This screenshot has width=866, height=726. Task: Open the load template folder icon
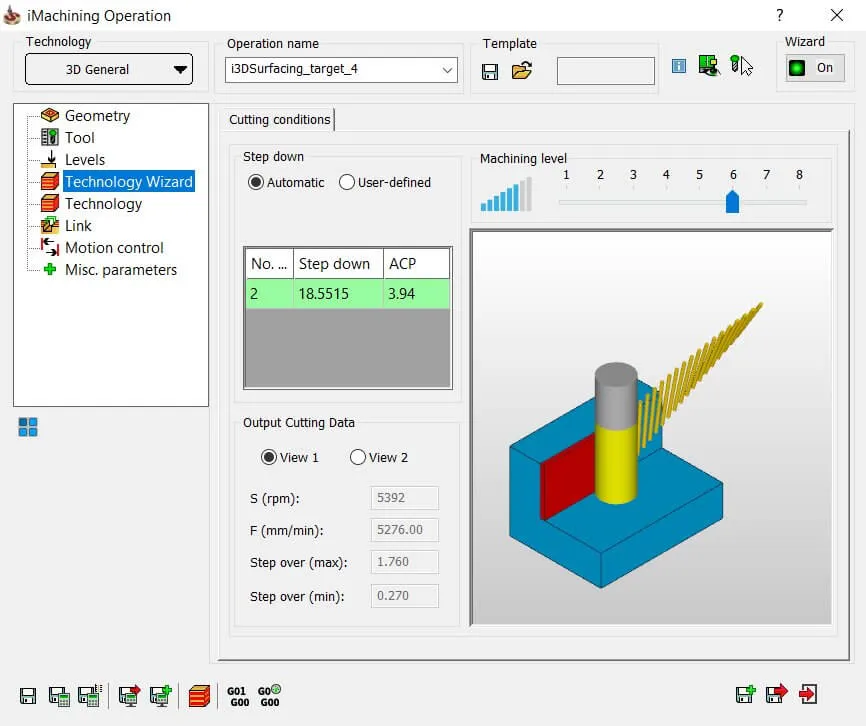point(521,70)
